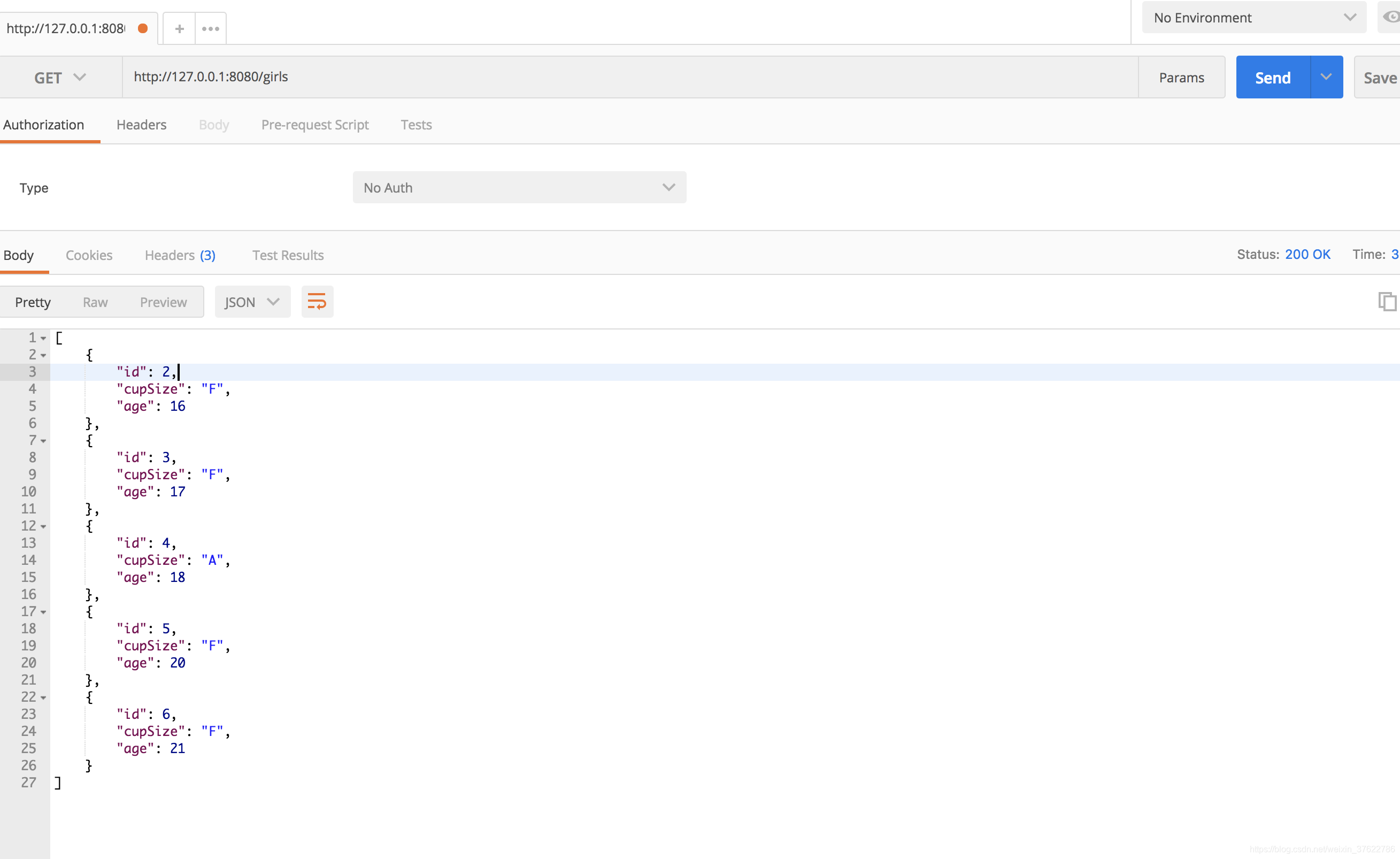Collapse the object fold arrow on line 17
This screenshot has width=1400, height=859.
tap(43, 612)
